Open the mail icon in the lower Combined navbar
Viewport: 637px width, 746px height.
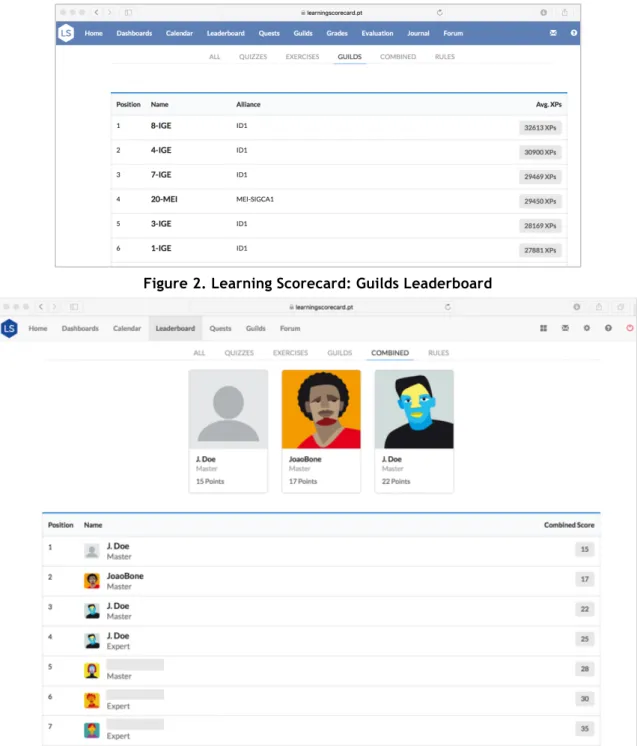(565, 328)
